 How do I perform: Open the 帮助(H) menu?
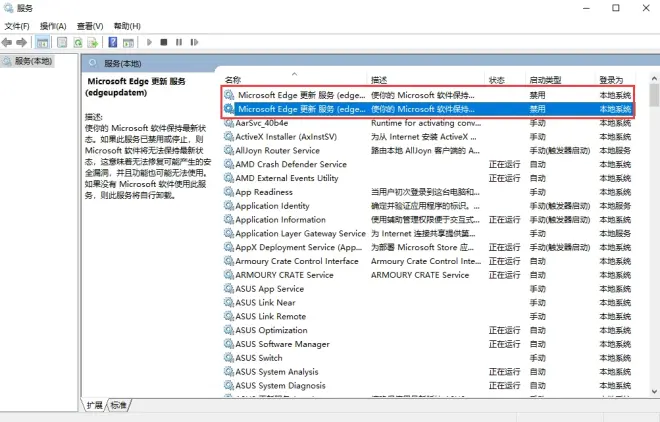click(x=127, y=26)
